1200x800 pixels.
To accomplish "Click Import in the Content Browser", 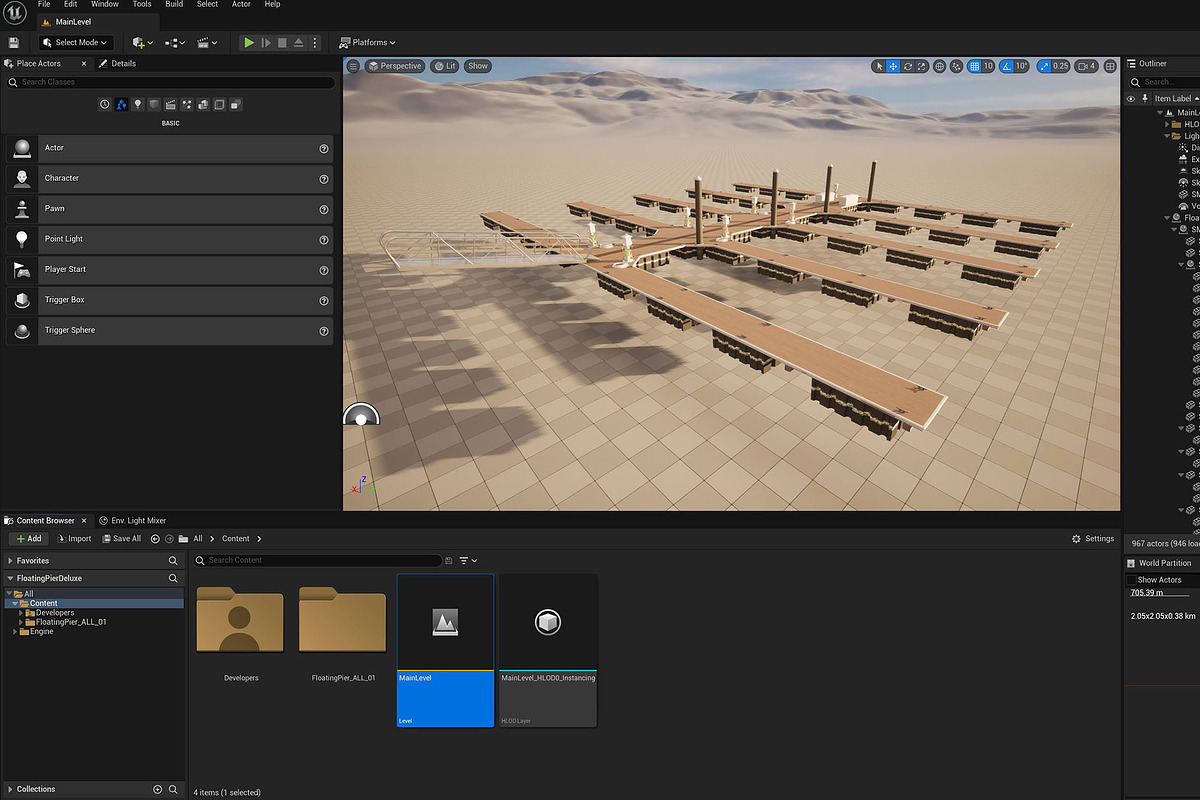I will click(74, 538).
